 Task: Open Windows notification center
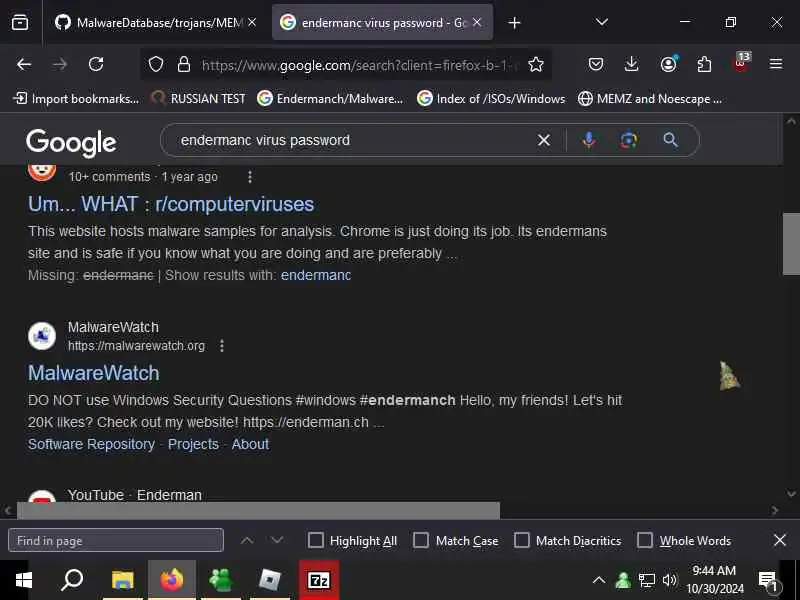point(768,580)
